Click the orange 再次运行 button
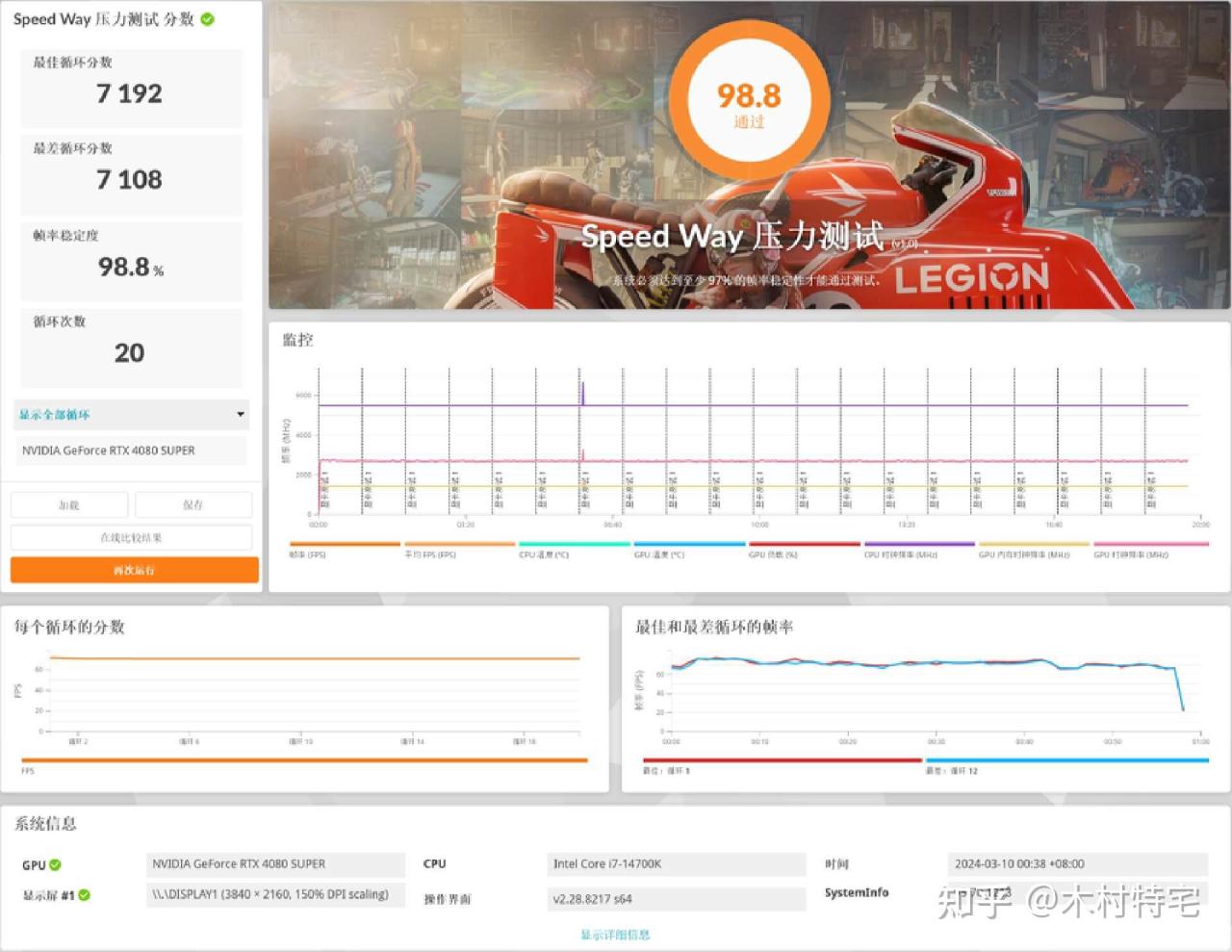The width and height of the screenshot is (1232, 952). (x=135, y=570)
